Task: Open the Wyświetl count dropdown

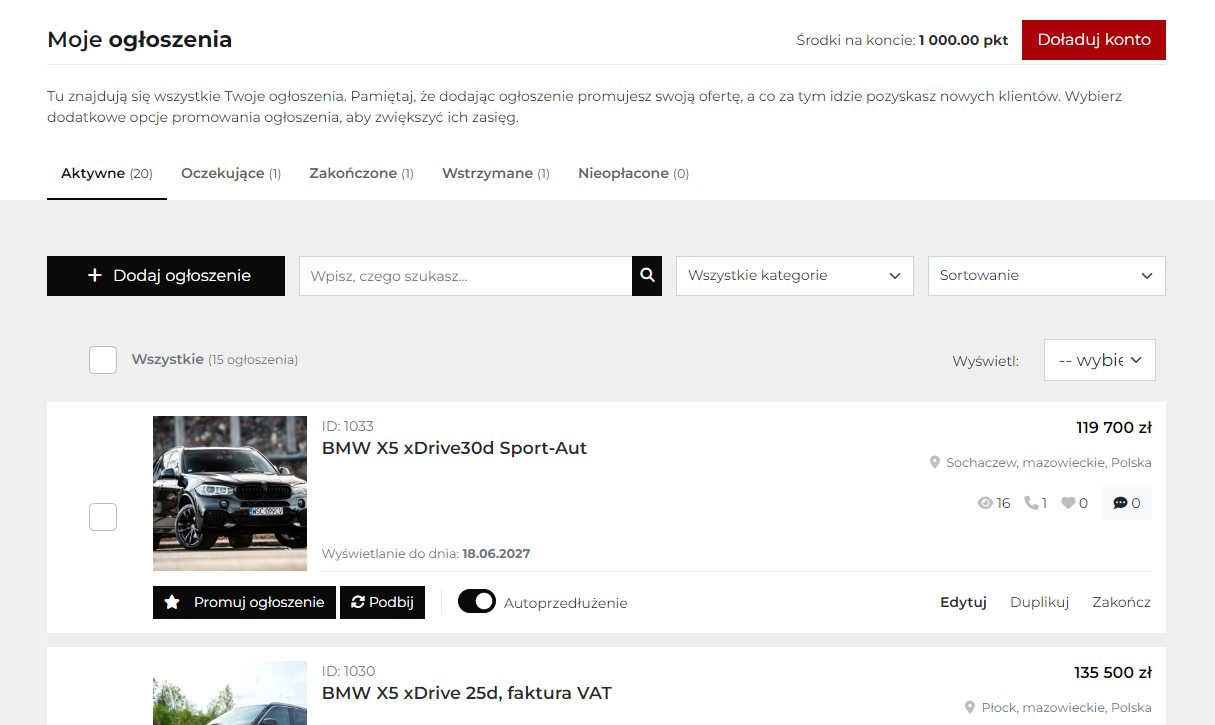Action: pos(1099,360)
